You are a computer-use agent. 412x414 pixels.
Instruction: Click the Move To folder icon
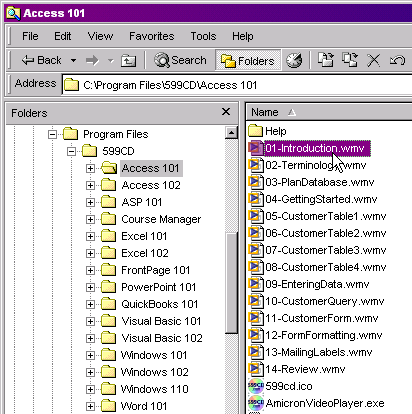point(325,60)
